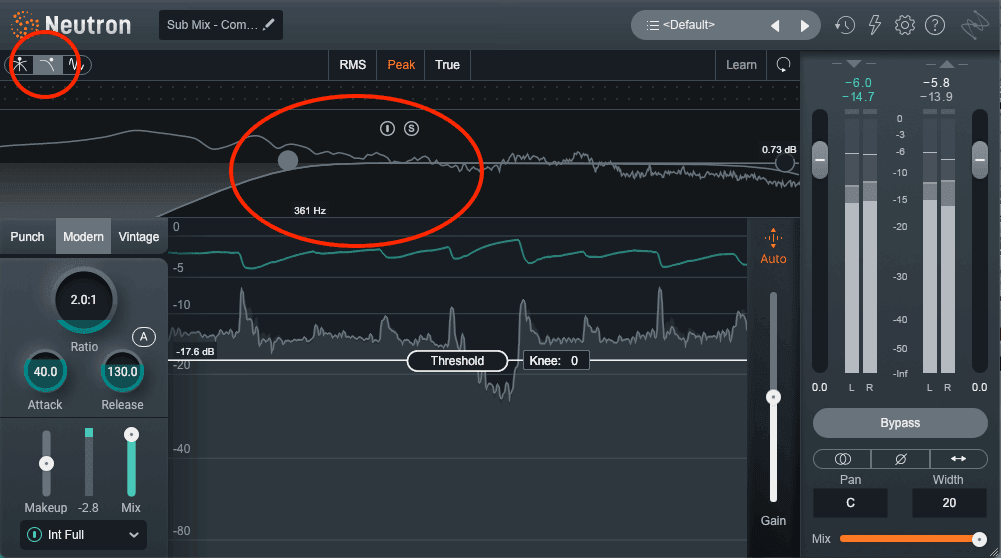Open the help question mark
This screenshot has height=558, width=1001.
point(935,26)
